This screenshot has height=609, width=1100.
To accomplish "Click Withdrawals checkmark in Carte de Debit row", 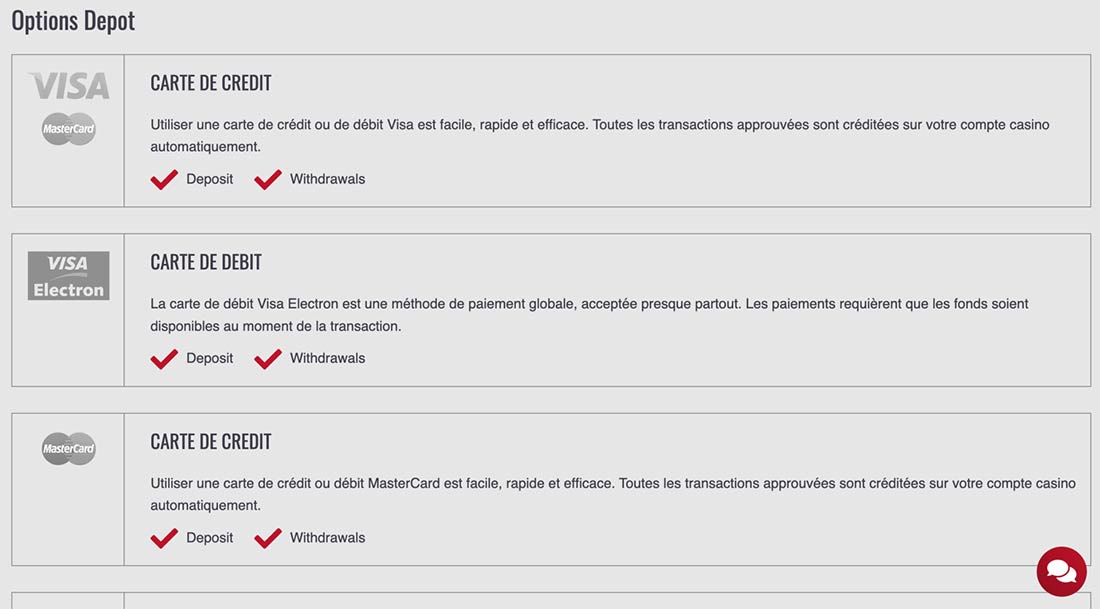I will click(268, 359).
